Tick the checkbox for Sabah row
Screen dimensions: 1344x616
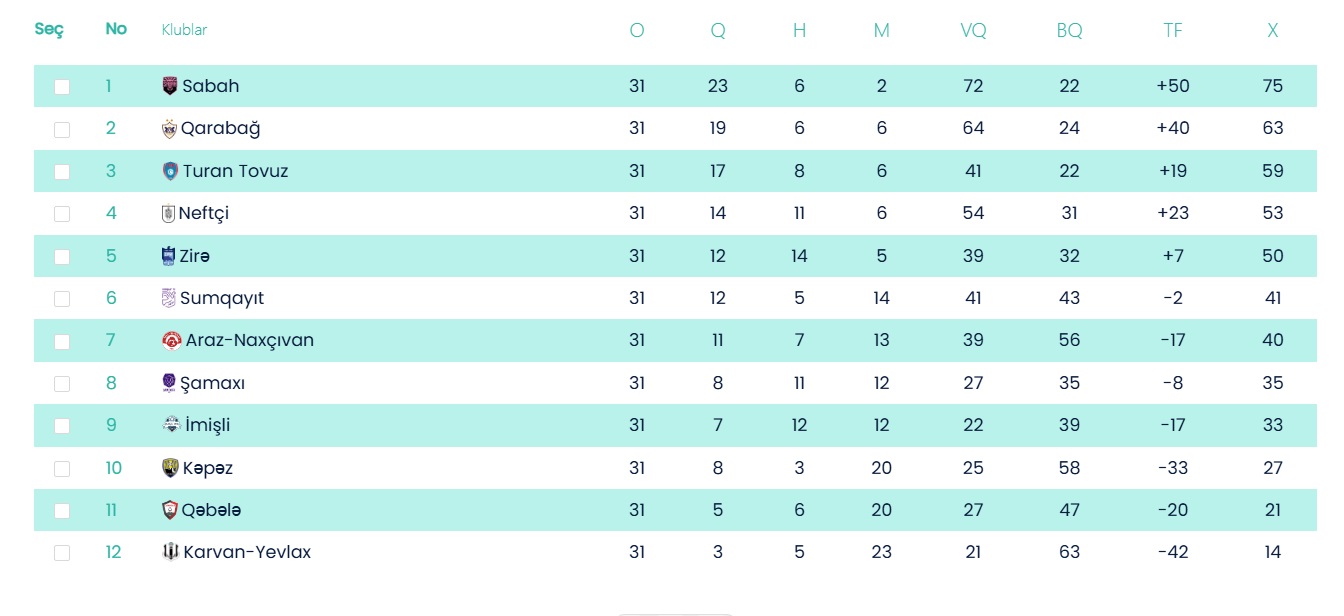[x=62, y=87]
